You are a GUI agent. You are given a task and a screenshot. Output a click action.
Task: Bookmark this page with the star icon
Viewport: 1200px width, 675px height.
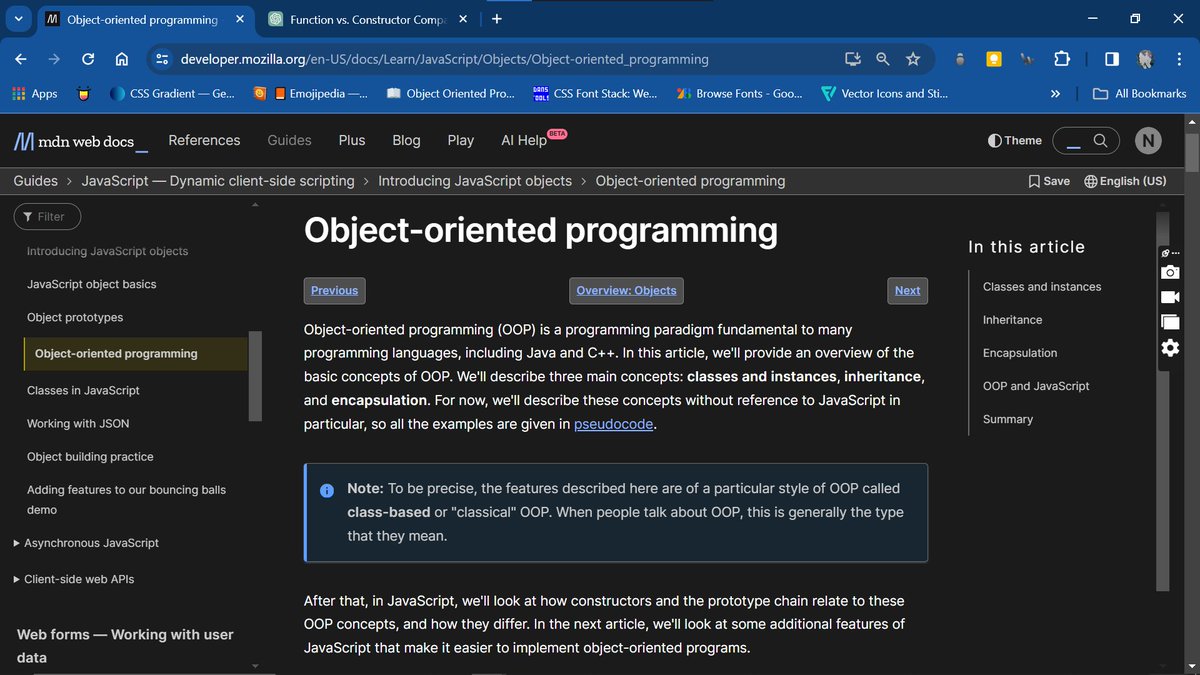912,59
